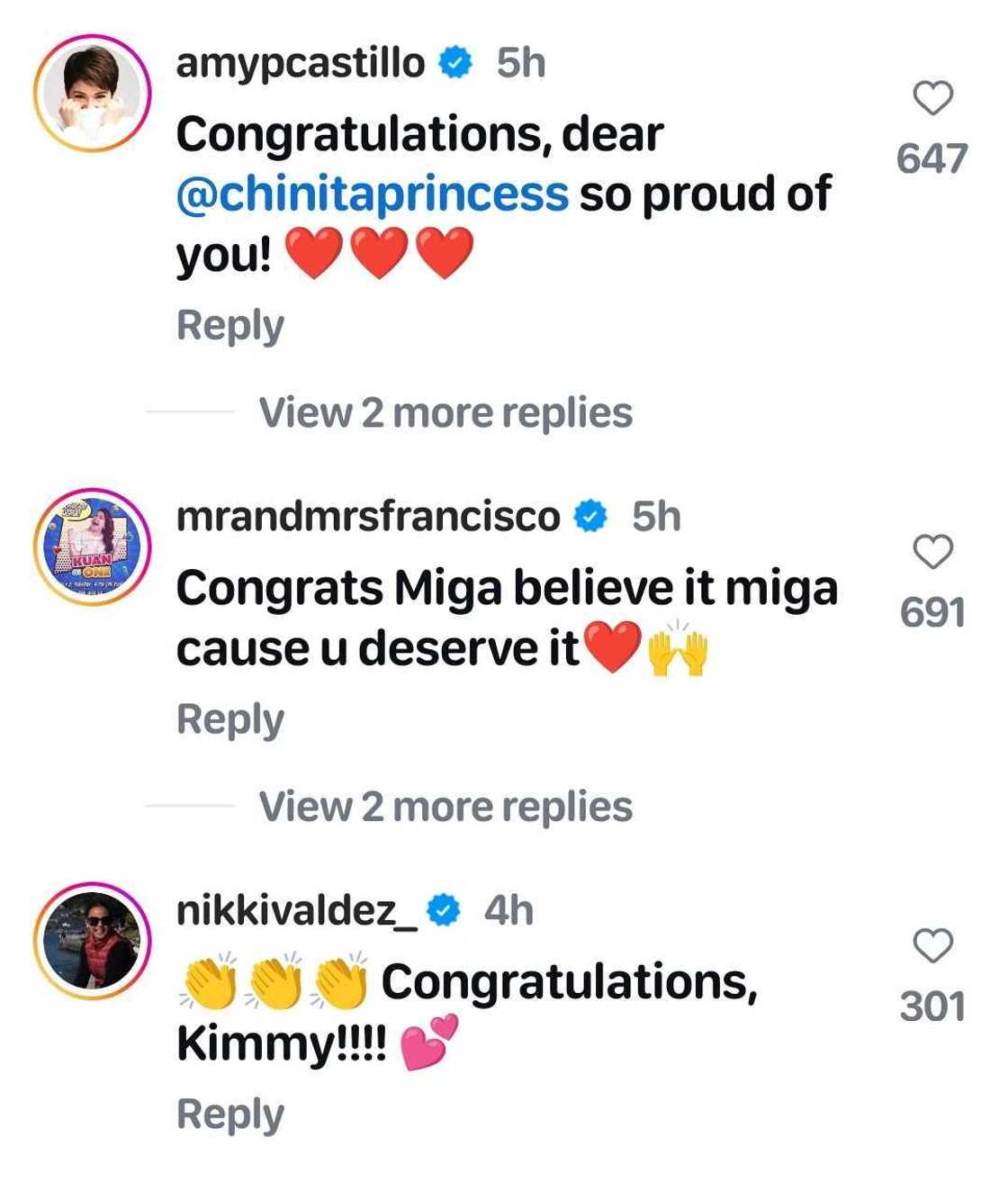View the 647 likes count
Image resolution: width=1008 pixels, height=1183 pixels.
(x=931, y=158)
